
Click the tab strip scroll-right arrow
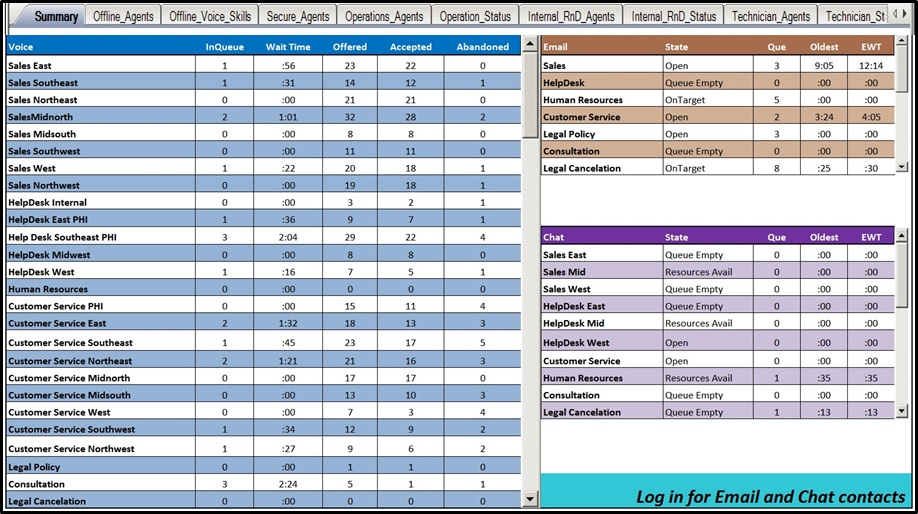pos(905,13)
